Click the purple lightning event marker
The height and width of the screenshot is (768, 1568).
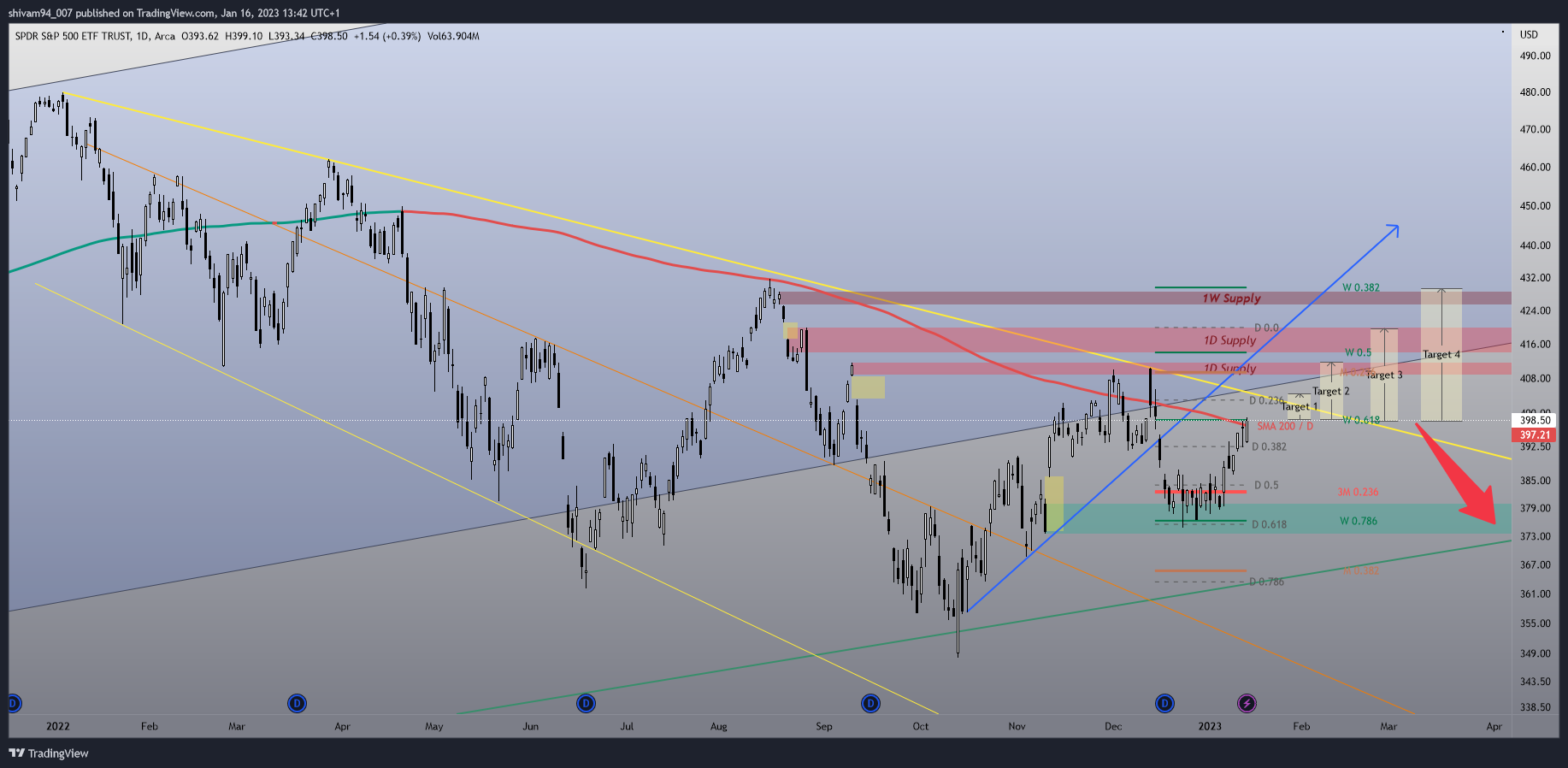(x=1247, y=704)
